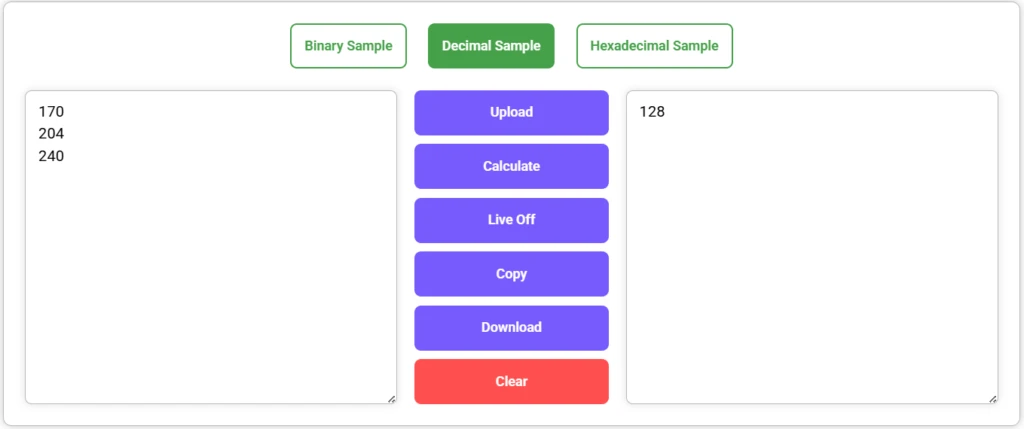The height and width of the screenshot is (429, 1024).
Task: Click the 170 line in input box
Action: click(x=52, y=112)
